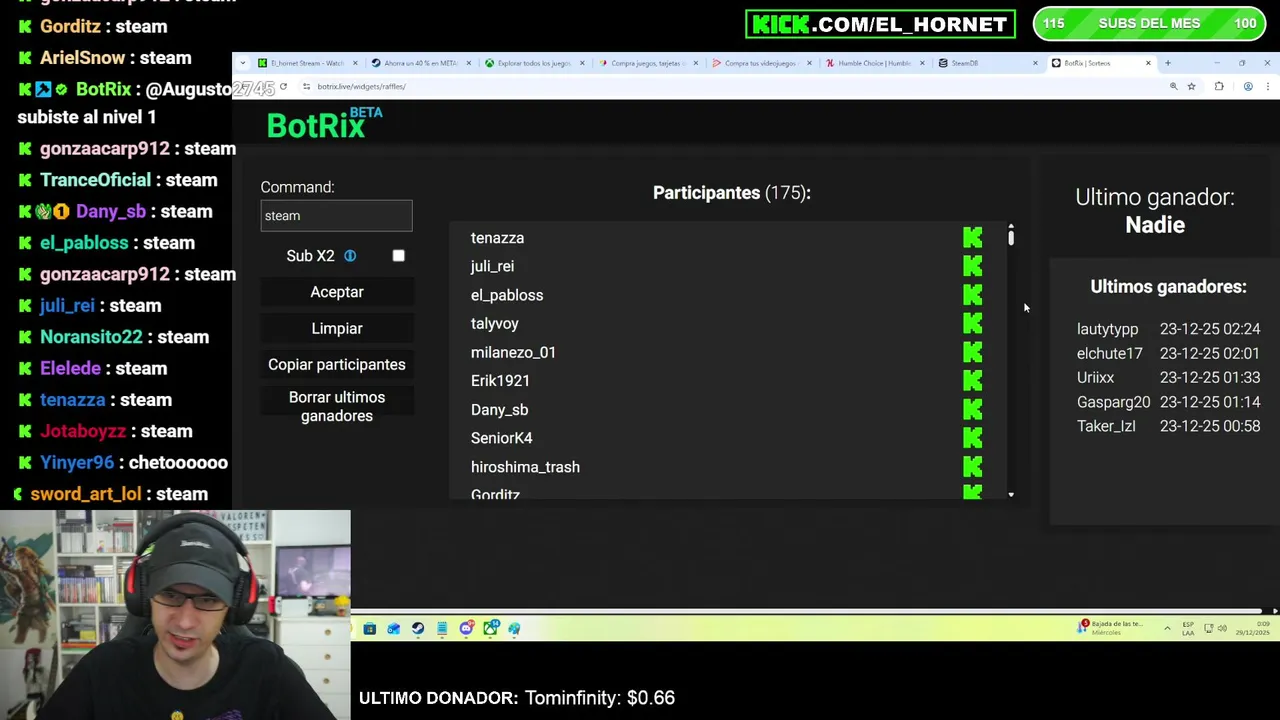The width and height of the screenshot is (1280, 720).
Task: Click the Sub X2 info icon
Action: click(x=350, y=256)
